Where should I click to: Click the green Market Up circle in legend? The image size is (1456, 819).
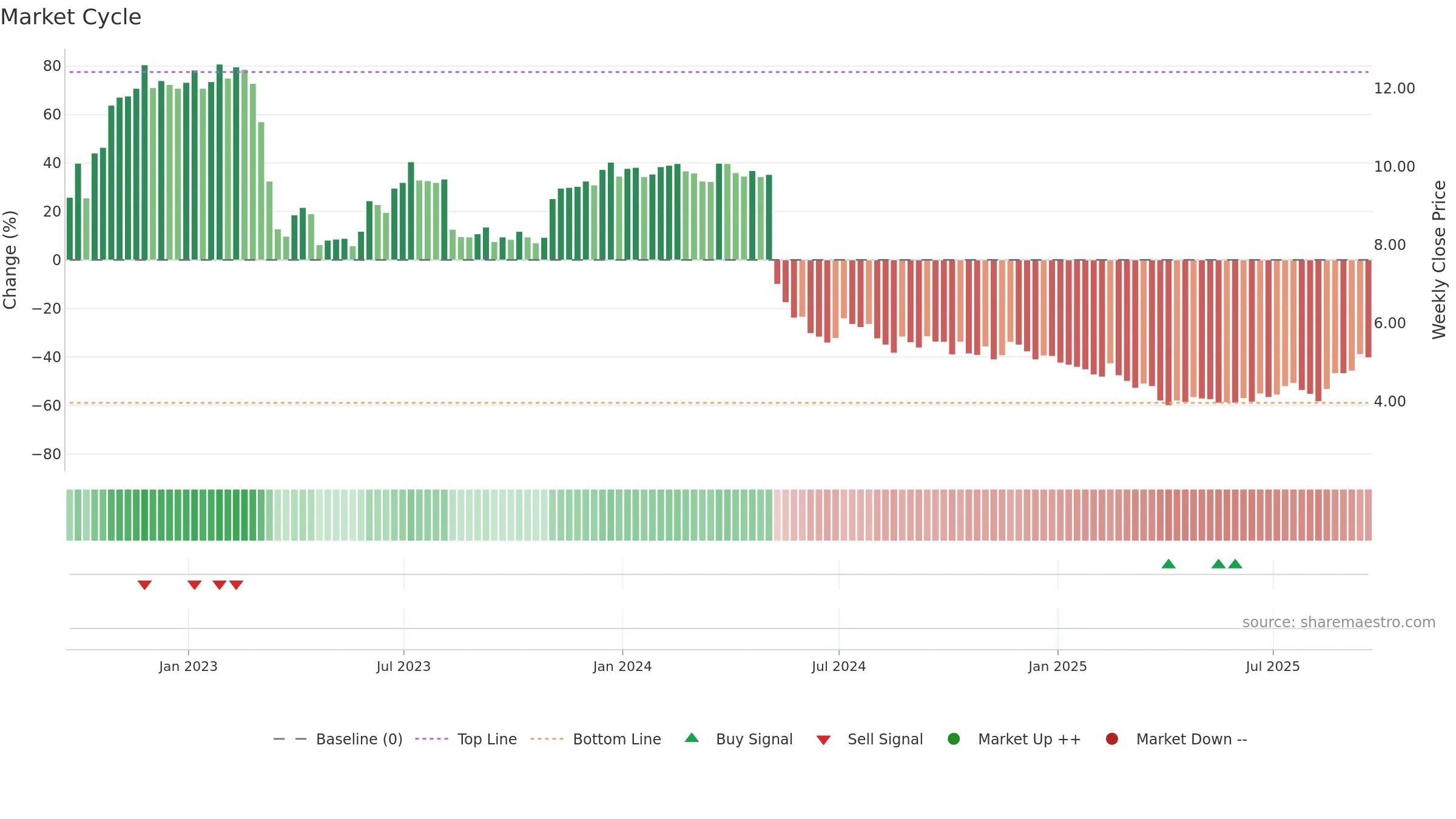point(954,739)
